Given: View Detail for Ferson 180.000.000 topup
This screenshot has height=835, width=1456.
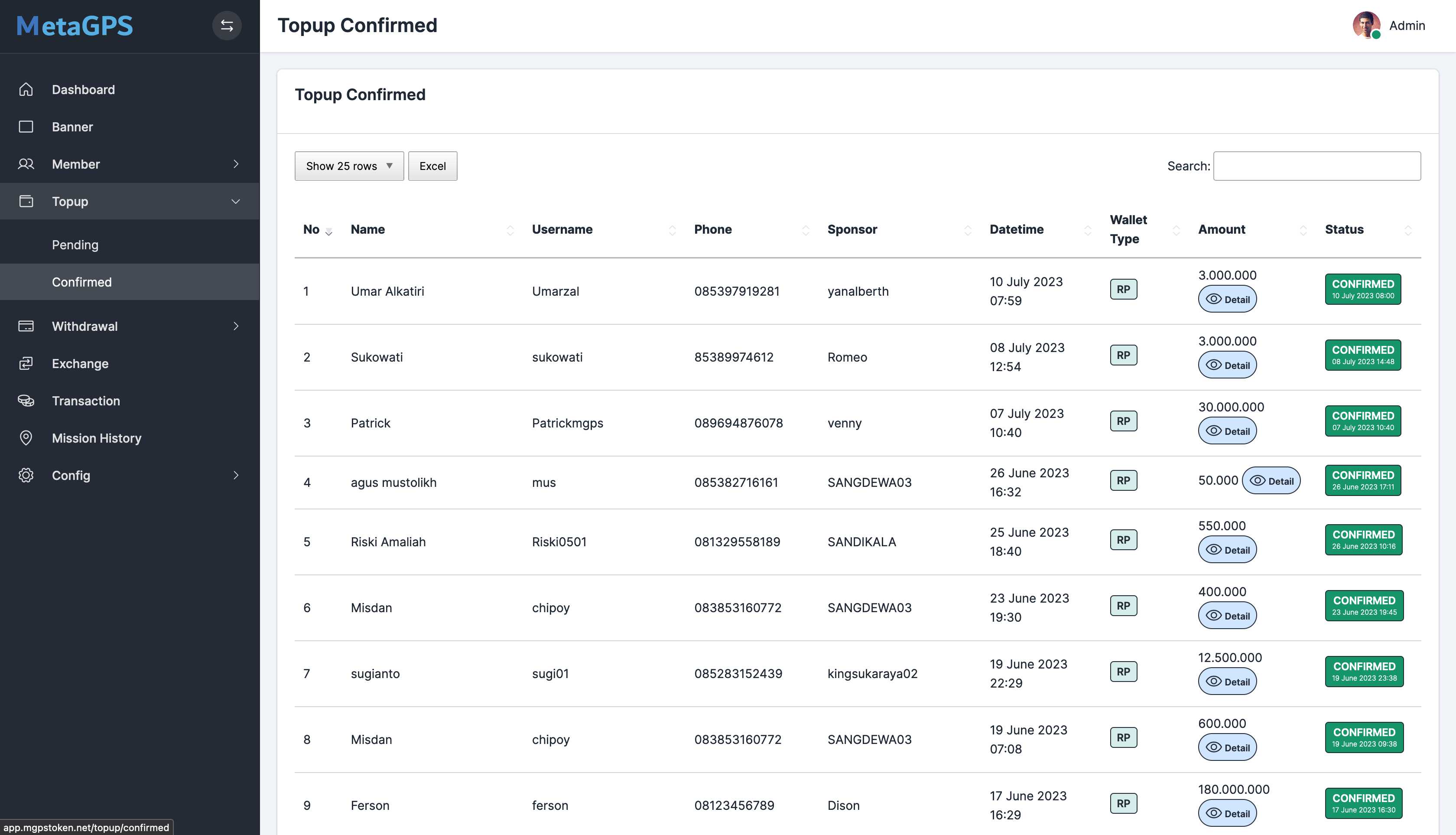Looking at the screenshot, I should (1227, 814).
